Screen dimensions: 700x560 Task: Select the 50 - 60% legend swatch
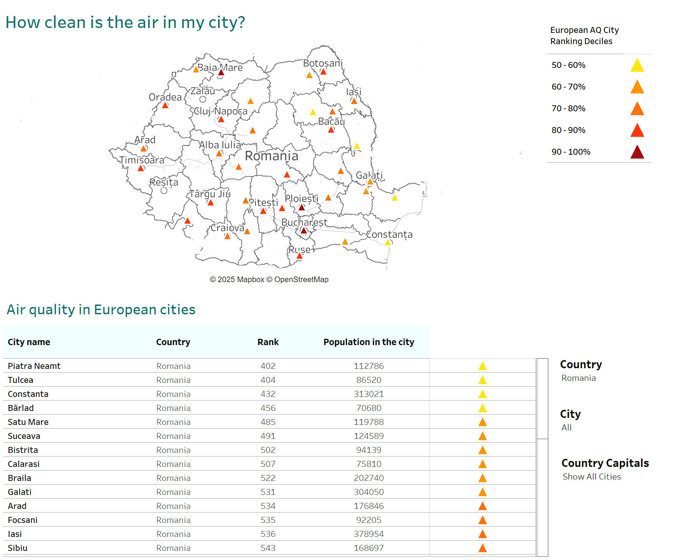click(x=637, y=65)
